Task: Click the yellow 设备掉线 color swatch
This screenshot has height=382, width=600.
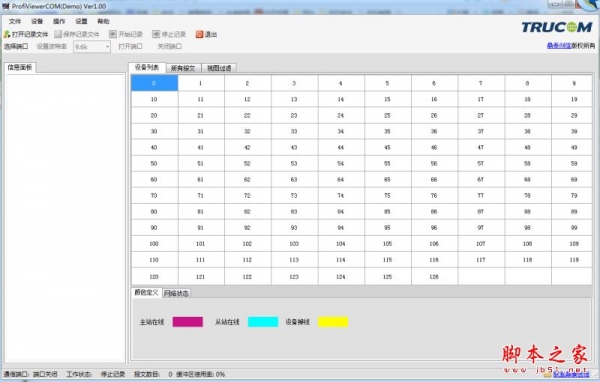Action: (333, 322)
